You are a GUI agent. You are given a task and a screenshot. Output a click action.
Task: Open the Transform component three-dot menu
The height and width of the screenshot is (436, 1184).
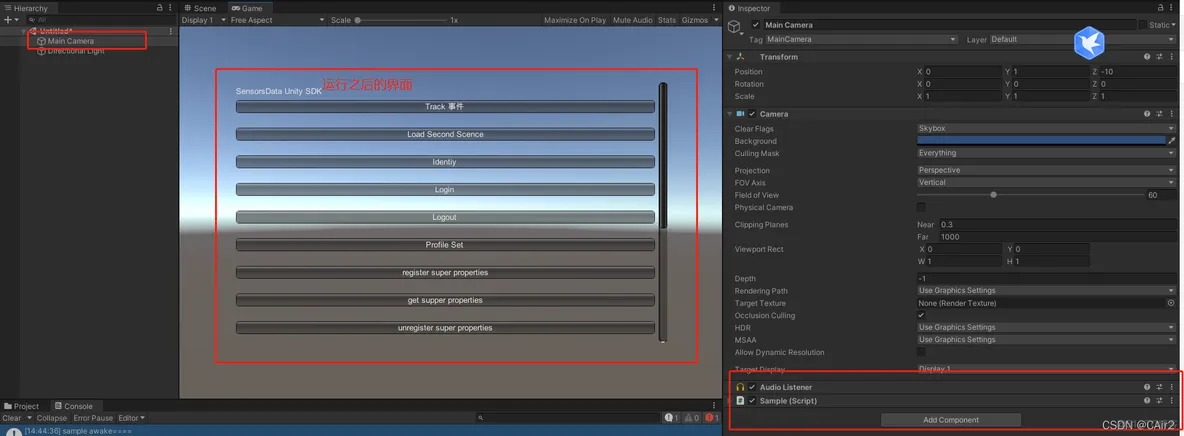(1172, 57)
